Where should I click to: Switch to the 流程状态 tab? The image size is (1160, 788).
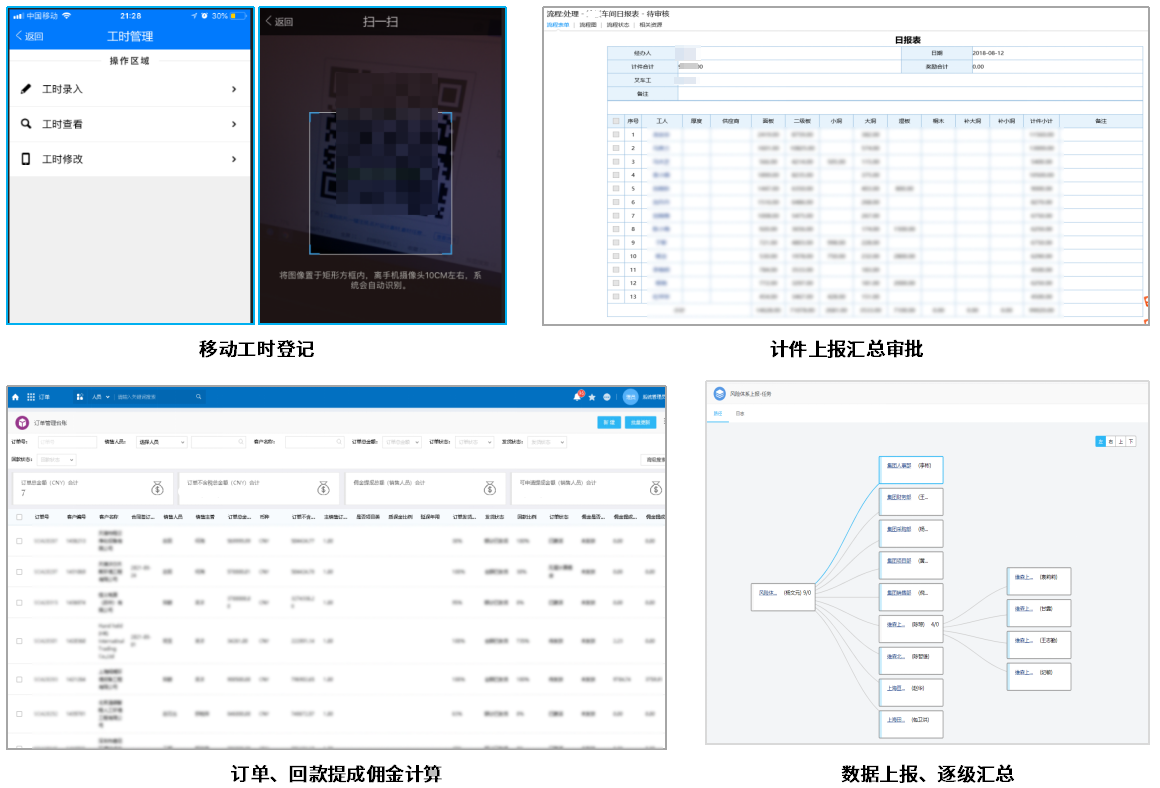click(x=618, y=25)
